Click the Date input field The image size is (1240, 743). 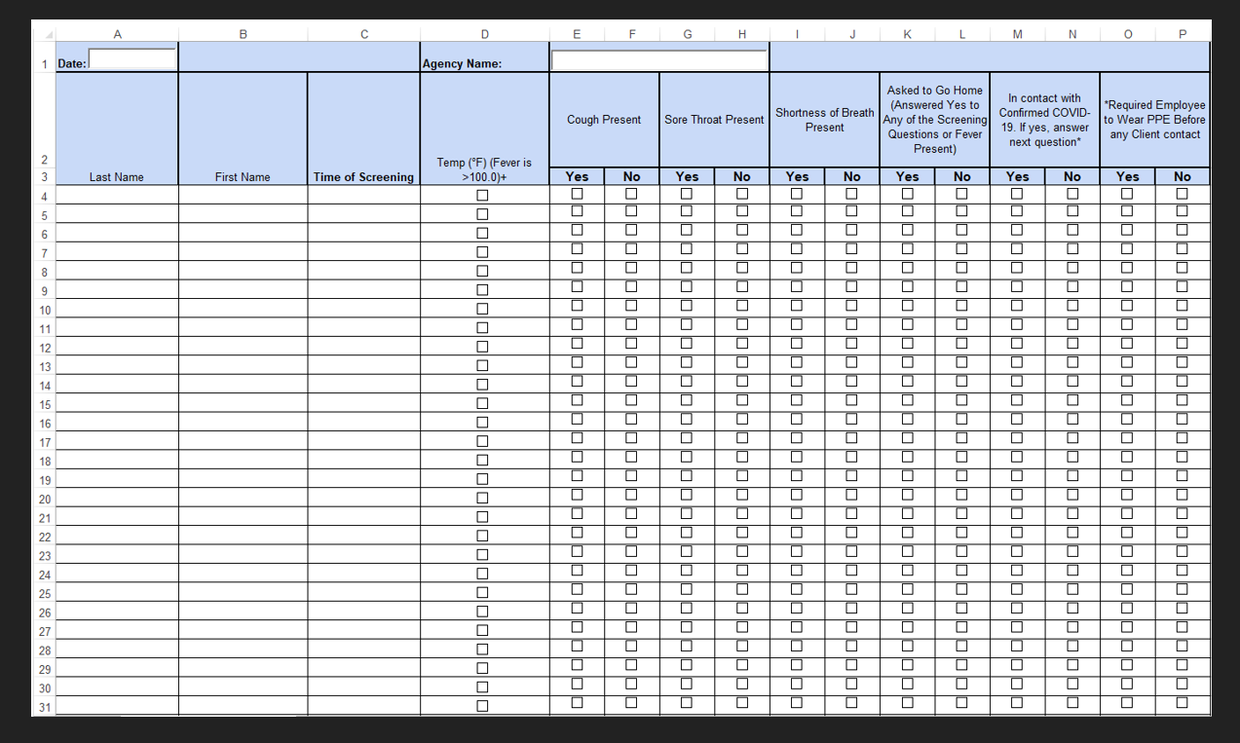pyautogui.click(x=131, y=57)
